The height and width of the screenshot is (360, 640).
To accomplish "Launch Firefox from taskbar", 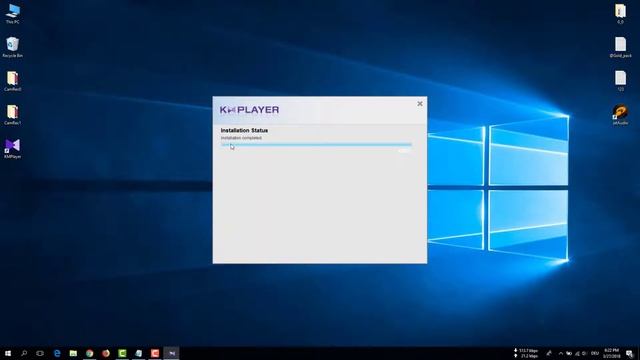I will pos(106,353).
